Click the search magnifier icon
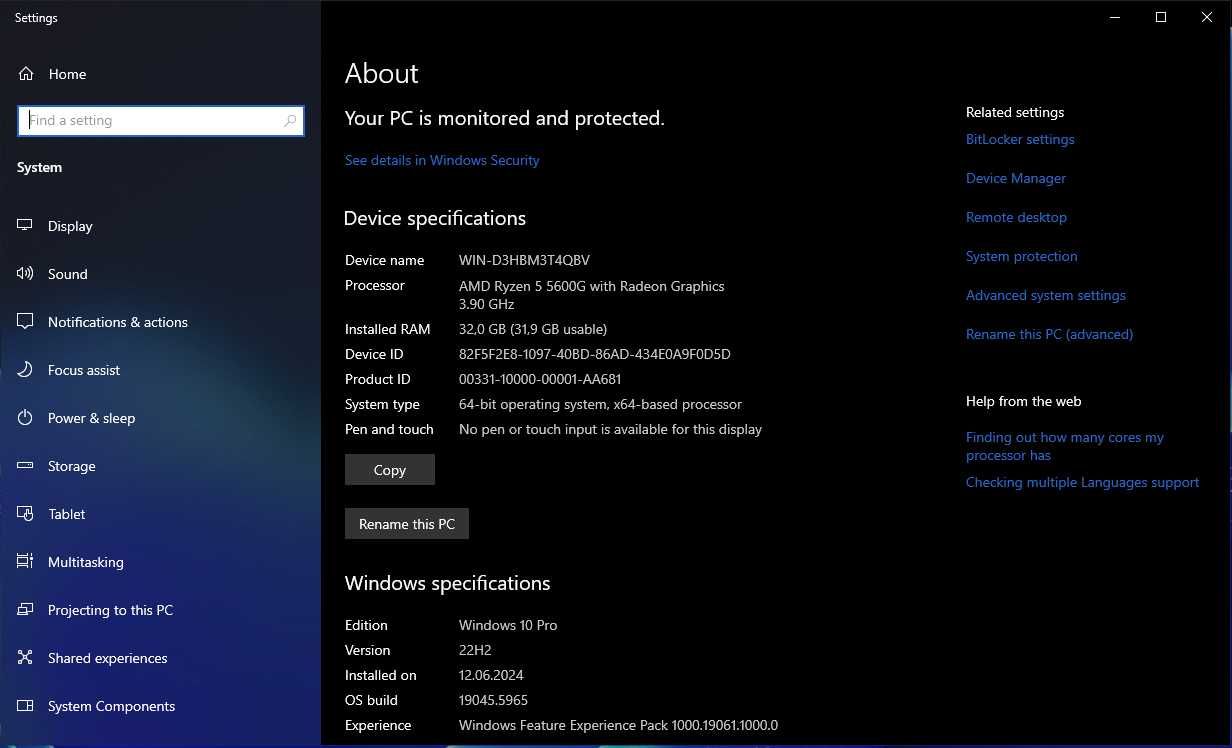 pyautogui.click(x=290, y=121)
